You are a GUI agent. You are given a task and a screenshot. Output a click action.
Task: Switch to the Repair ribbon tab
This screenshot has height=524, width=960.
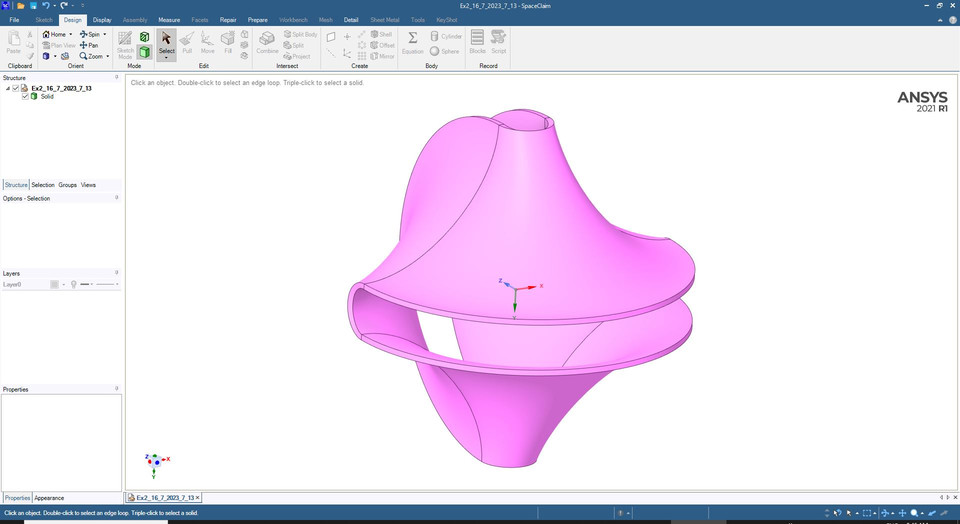tap(228, 20)
